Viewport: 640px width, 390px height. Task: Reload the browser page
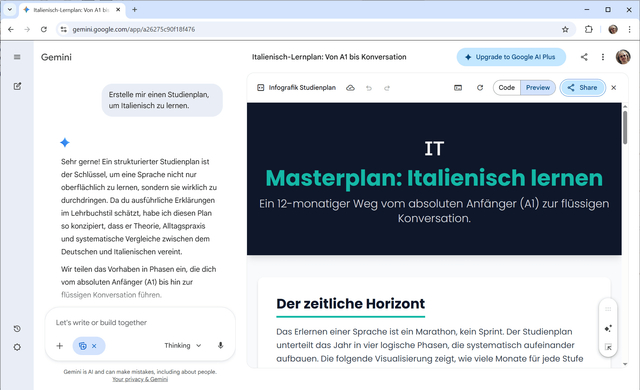(x=44, y=29)
